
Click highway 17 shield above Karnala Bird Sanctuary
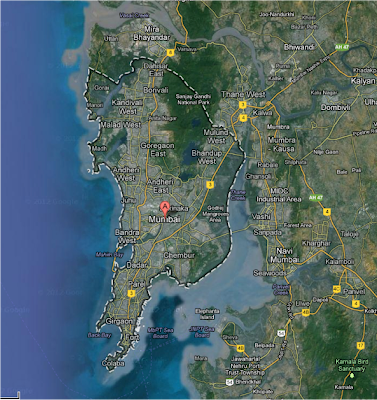point(360,346)
